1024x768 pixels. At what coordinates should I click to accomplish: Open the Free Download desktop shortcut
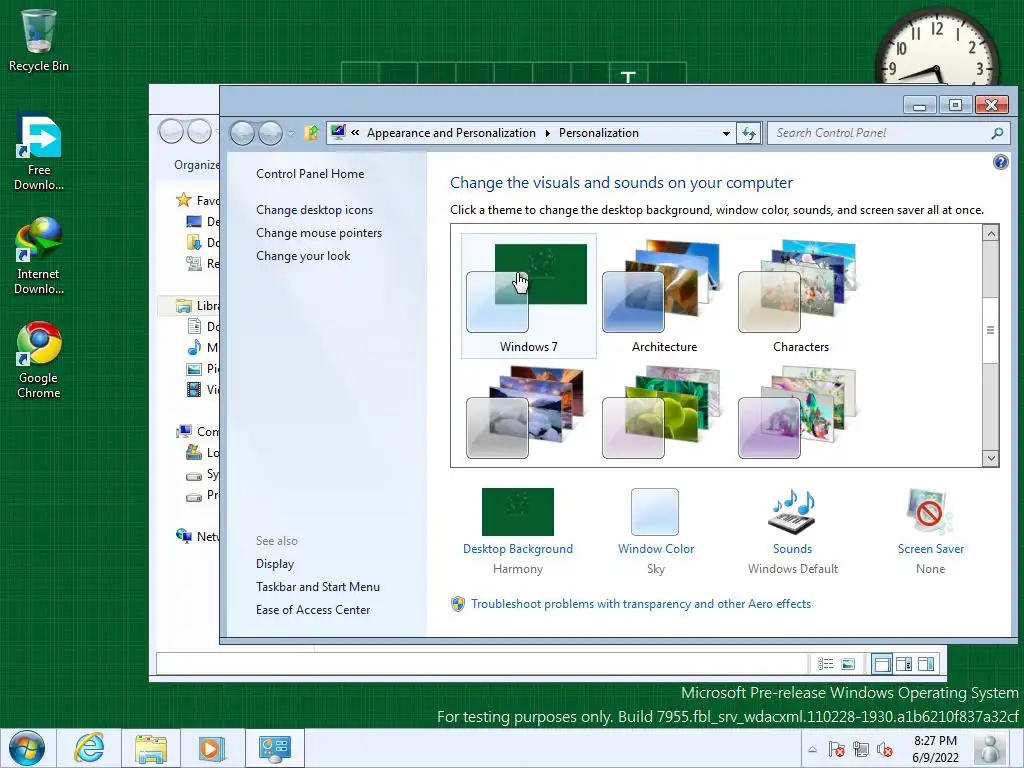pos(39,153)
